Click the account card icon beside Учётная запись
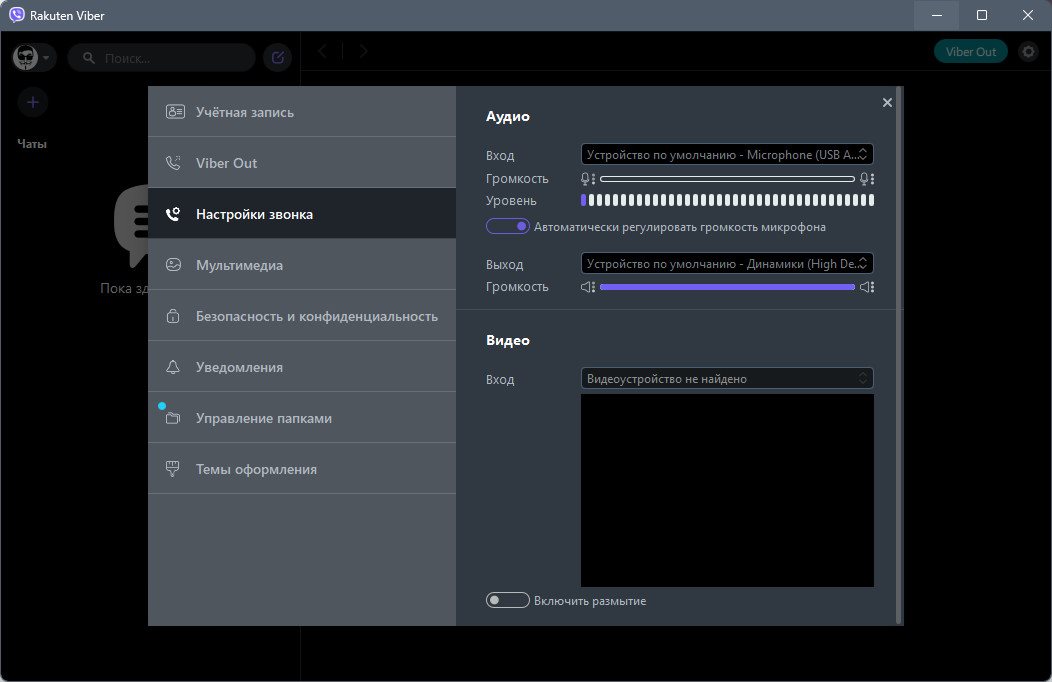 (174, 112)
